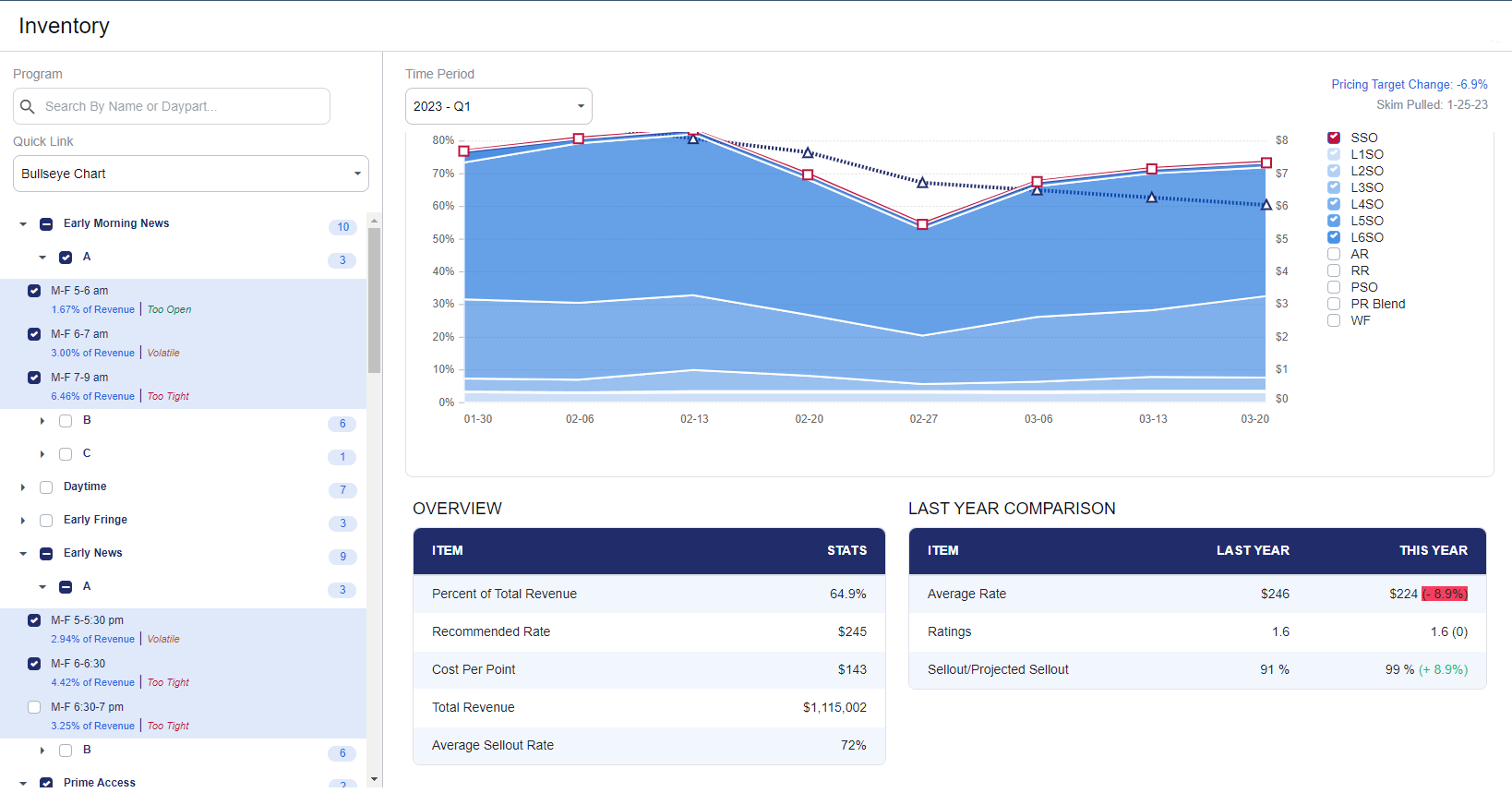The image size is (1512, 793).
Task: Expand the C subgroup under Early Morning News
Action: tap(42, 454)
